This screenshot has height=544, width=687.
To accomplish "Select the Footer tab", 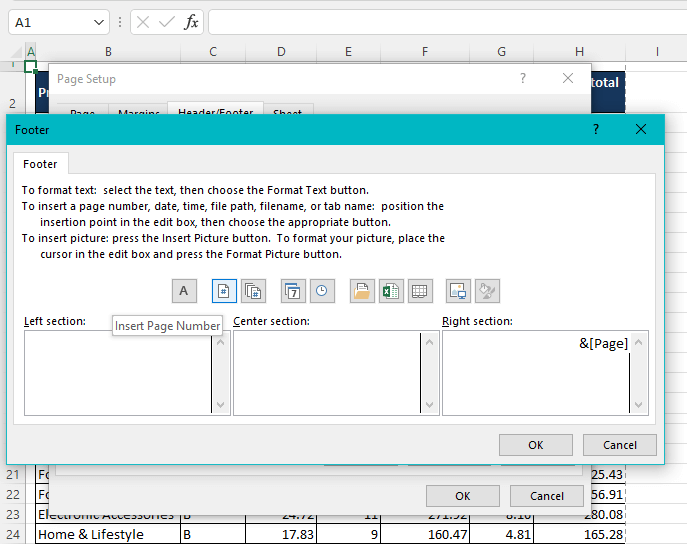I will tap(41, 164).
